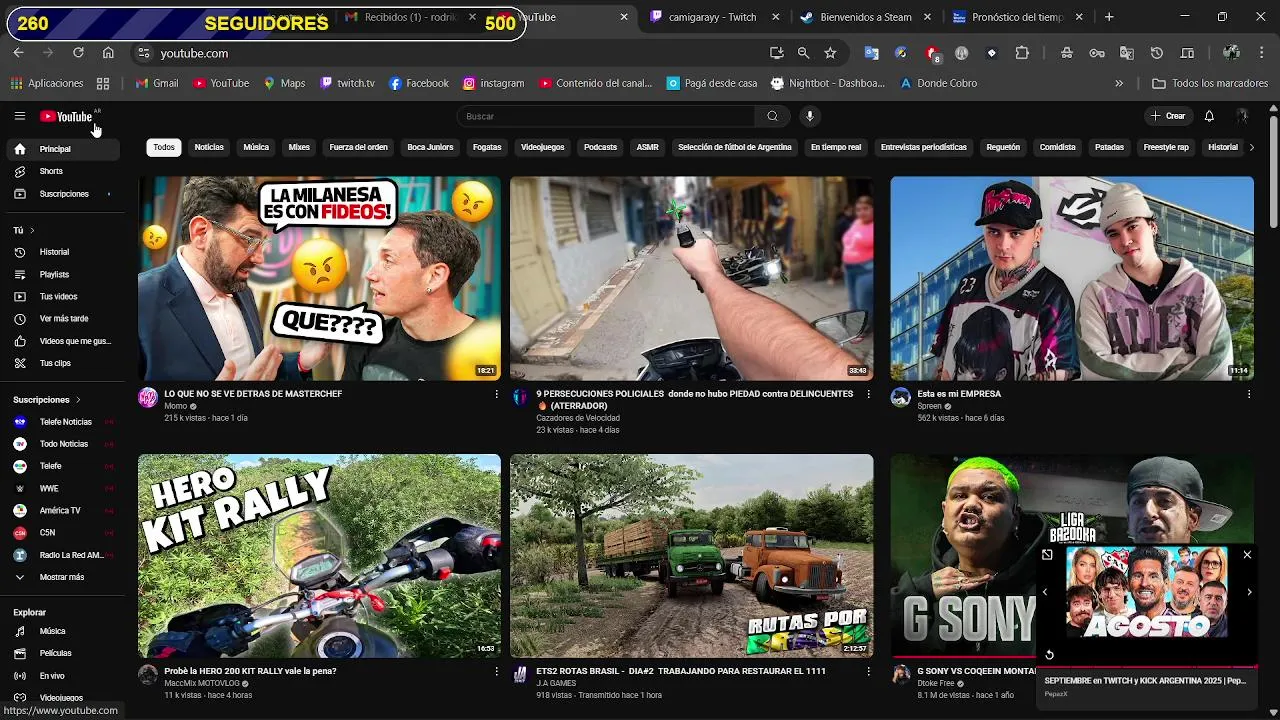Open the C5N subscription channel
The width and height of the screenshot is (1280, 720).
(x=63, y=533)
